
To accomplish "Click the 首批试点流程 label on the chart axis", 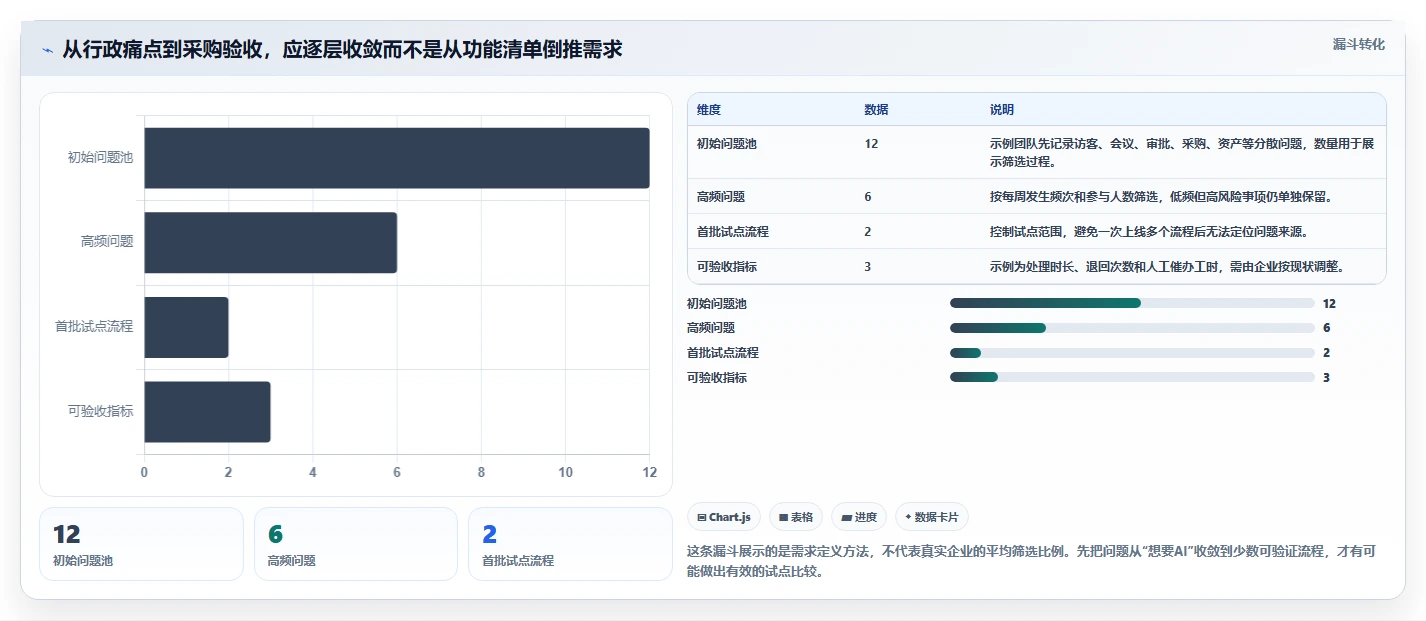I will pyautogui.click(x=94, y=327).
